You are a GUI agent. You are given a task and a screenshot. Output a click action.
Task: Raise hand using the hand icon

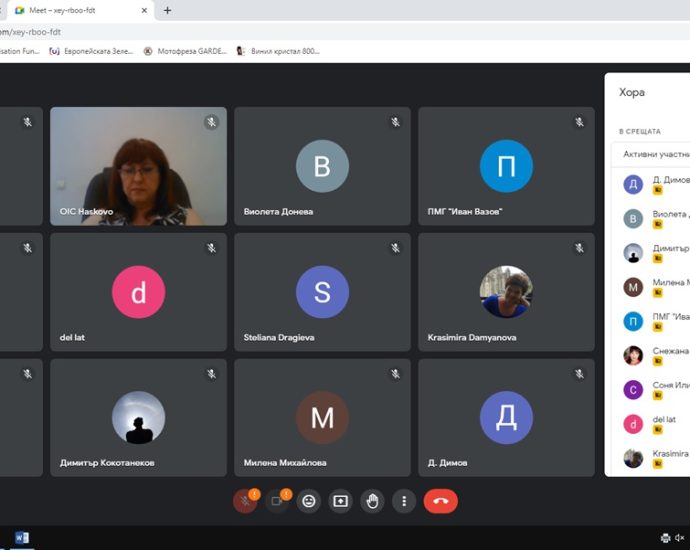point(372,501)
